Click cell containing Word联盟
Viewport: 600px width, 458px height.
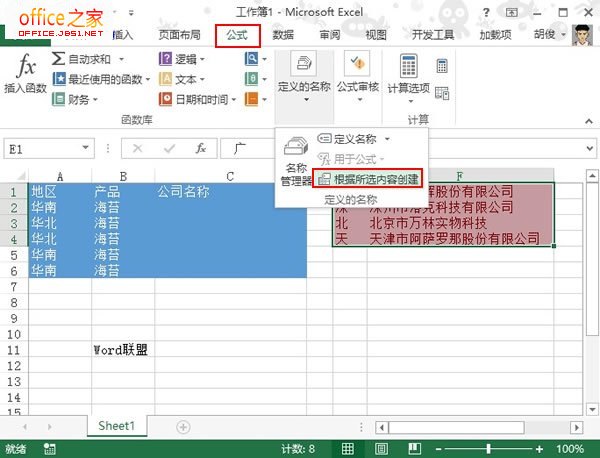pyautogui.click(x=123, y=350)
